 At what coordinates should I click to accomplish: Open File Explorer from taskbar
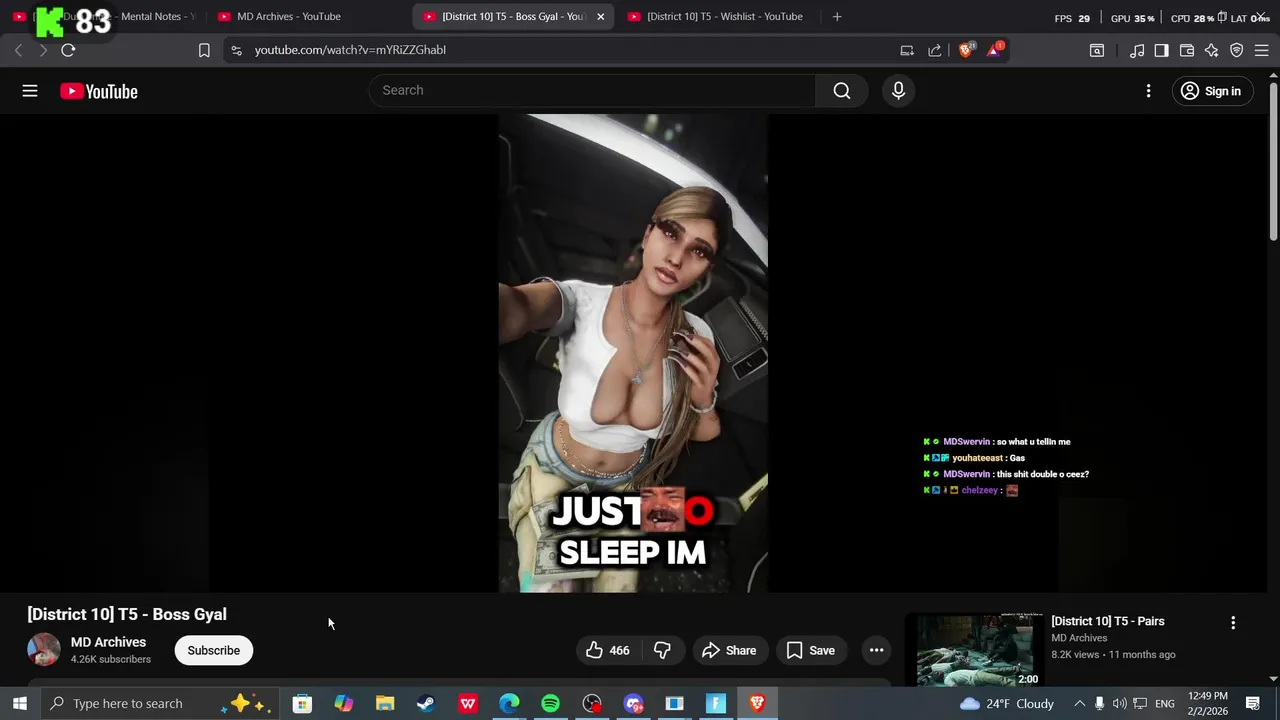click(x=385, y=704)
